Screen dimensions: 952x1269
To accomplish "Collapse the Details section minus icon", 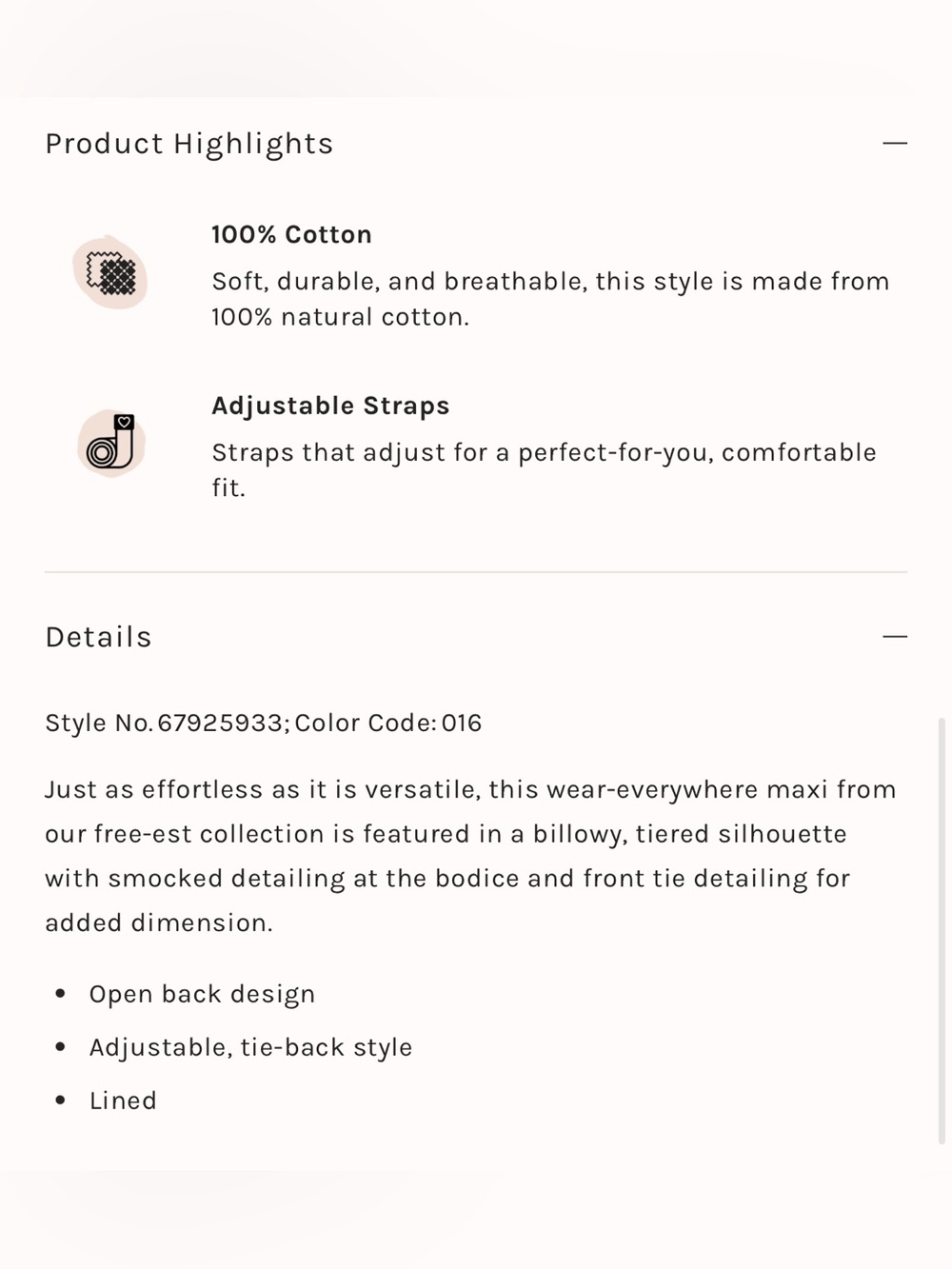I will click(895, 636).
